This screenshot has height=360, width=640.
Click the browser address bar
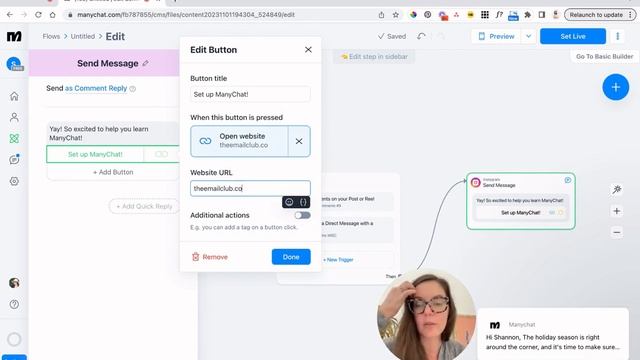220,15
